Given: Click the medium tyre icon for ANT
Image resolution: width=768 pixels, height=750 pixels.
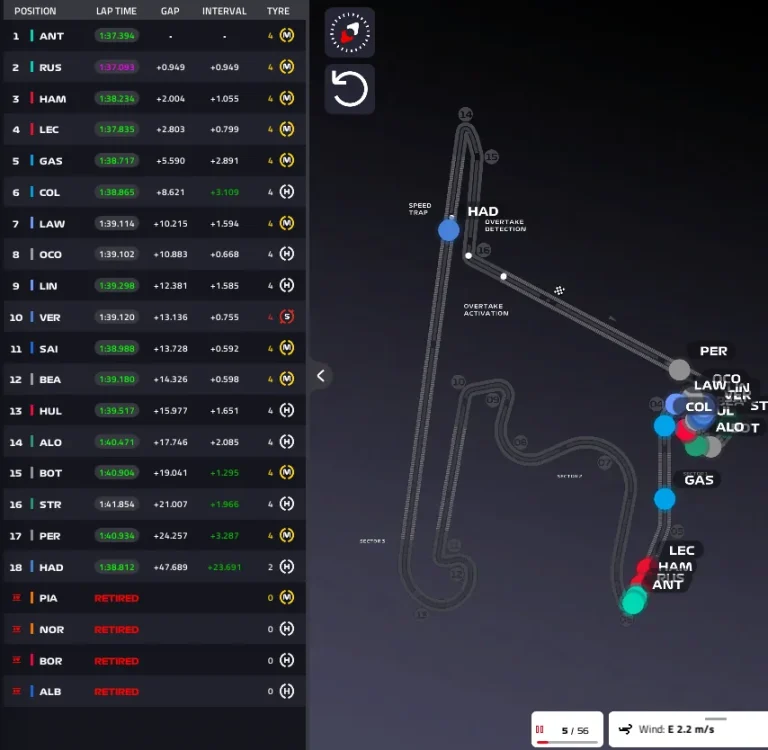Looking at the screenshot, I should [287, 35].
